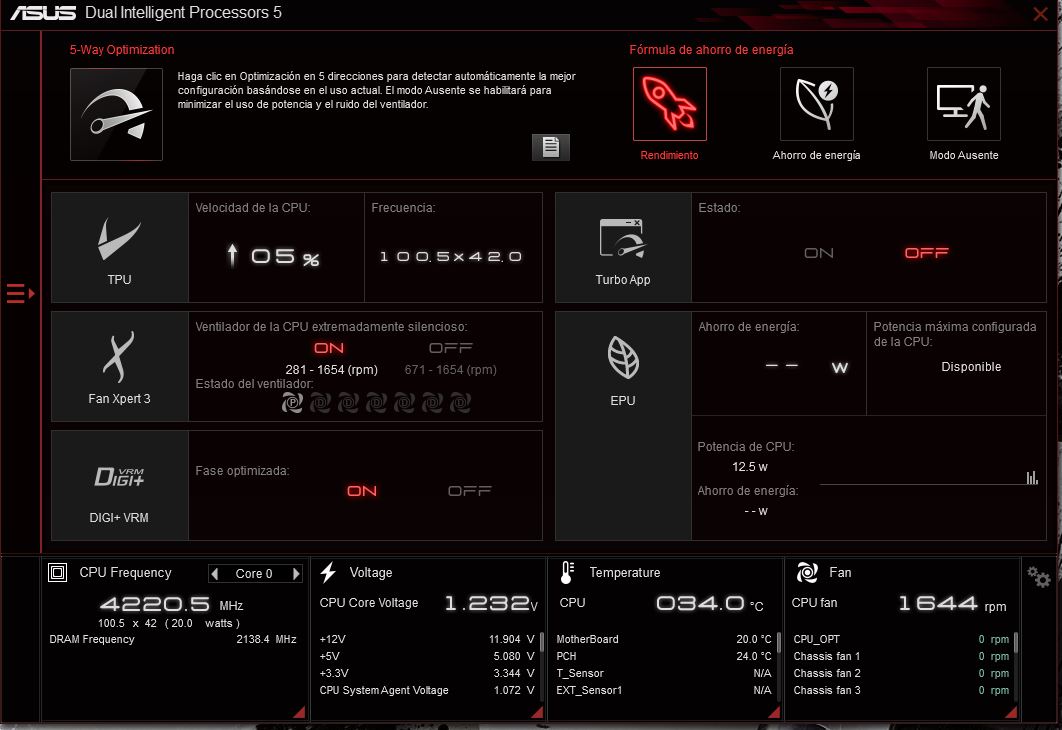Start 5-Way Optimization speedometer icon
The height and width of the screenshot is (730, 1062).
[x=116, y=114]
